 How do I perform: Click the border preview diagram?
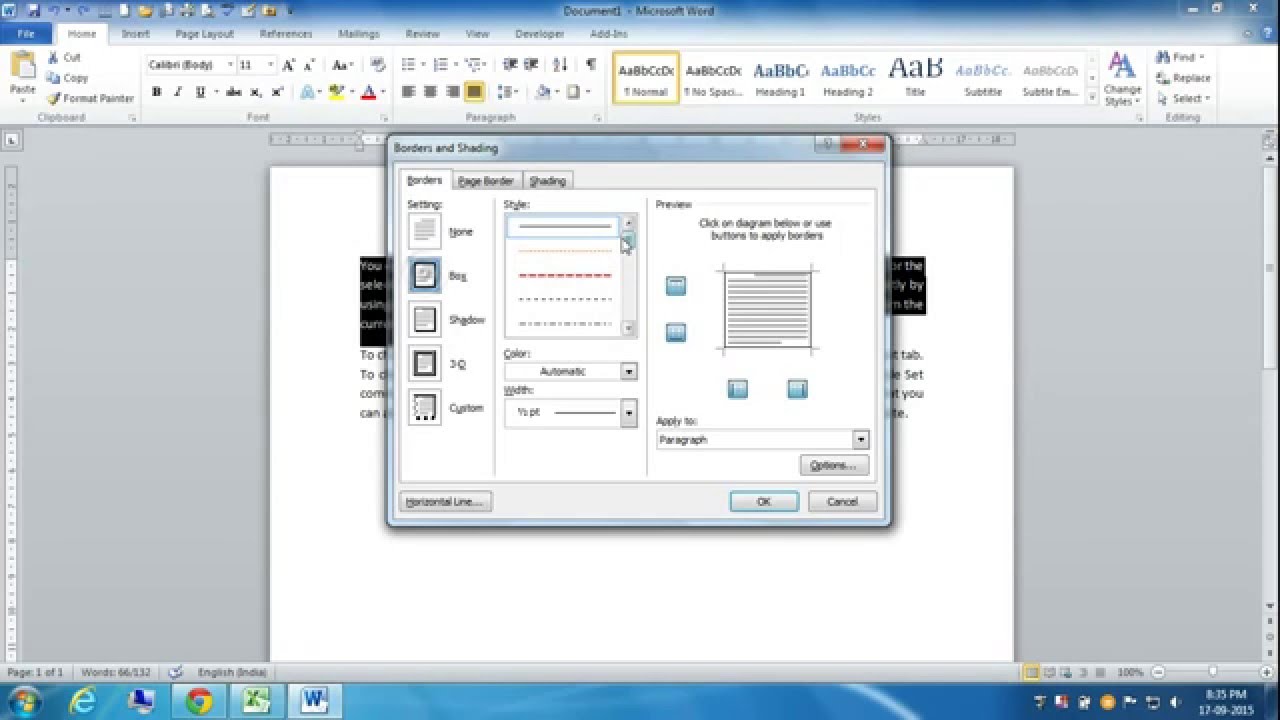point(767,310)
